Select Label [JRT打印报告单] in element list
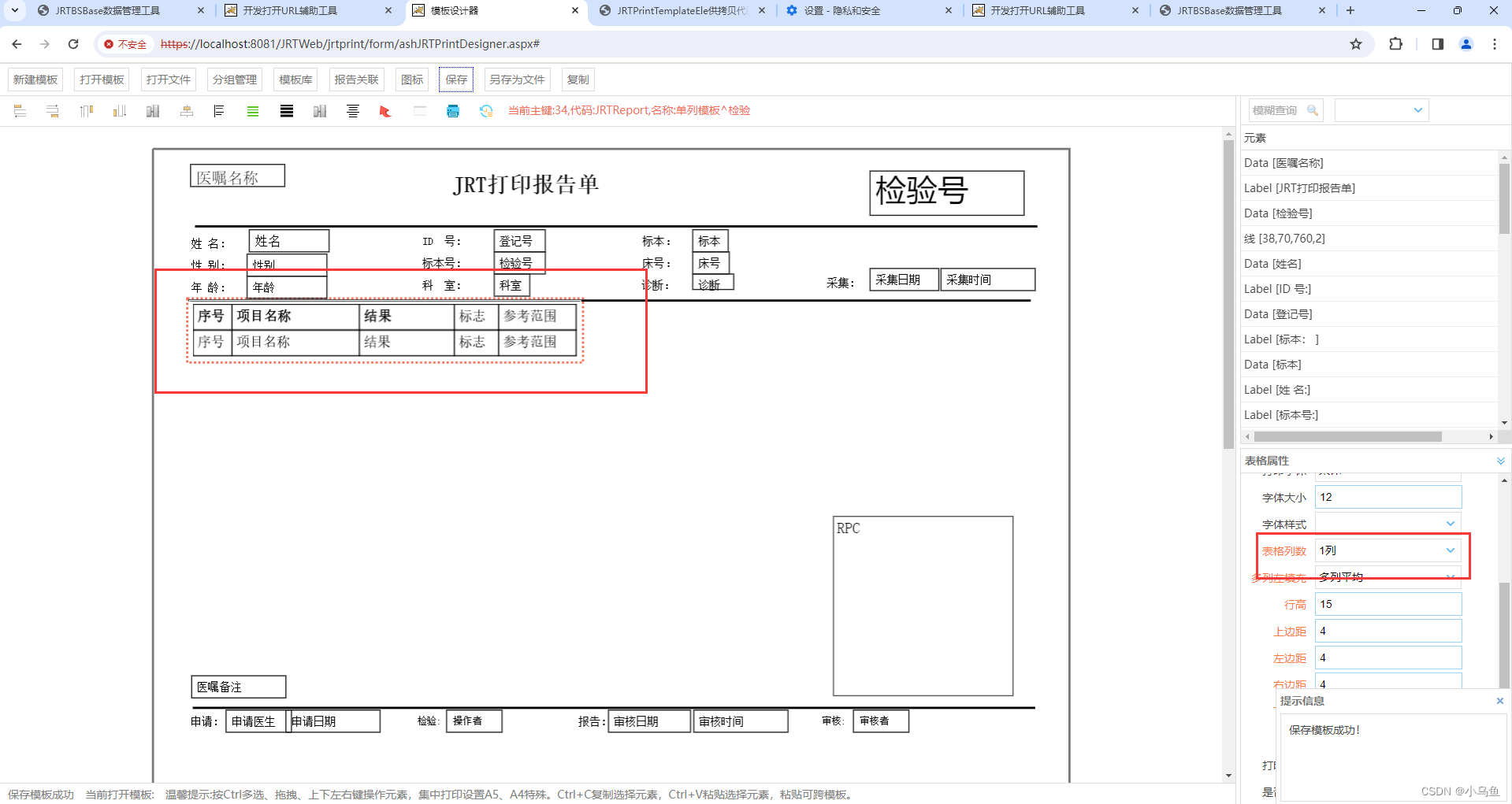The image size is (1512, 804). (x=1369, y=188)
